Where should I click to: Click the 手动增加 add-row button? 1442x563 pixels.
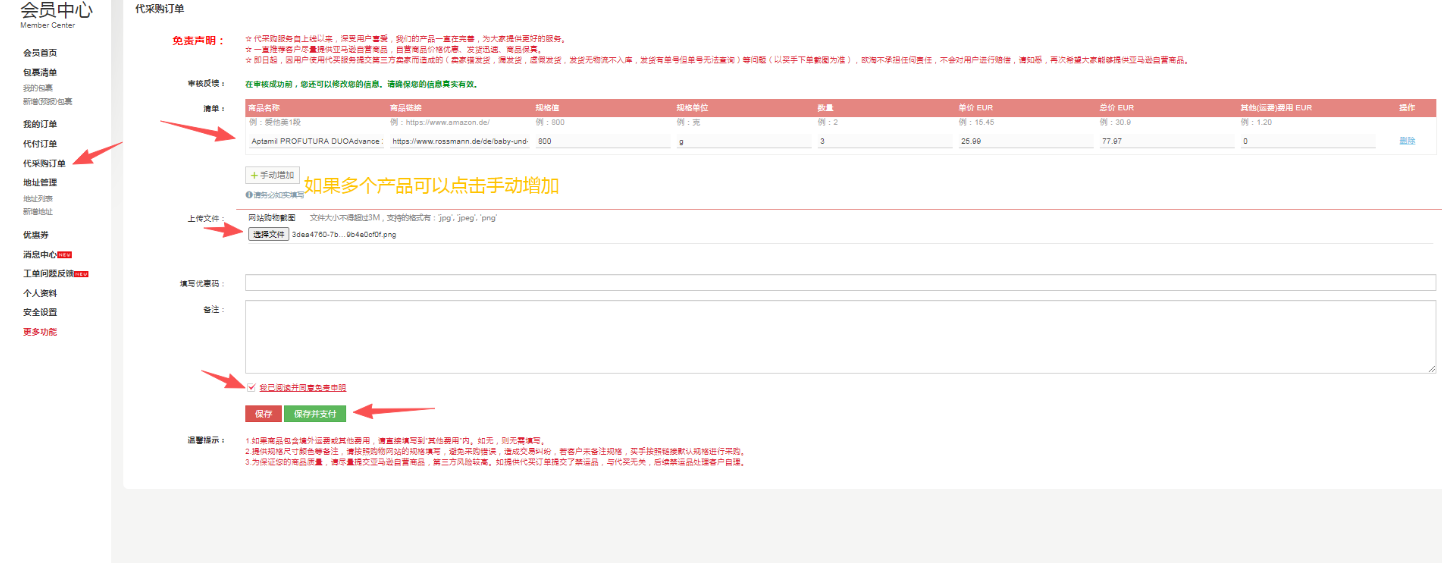(272, 175)
